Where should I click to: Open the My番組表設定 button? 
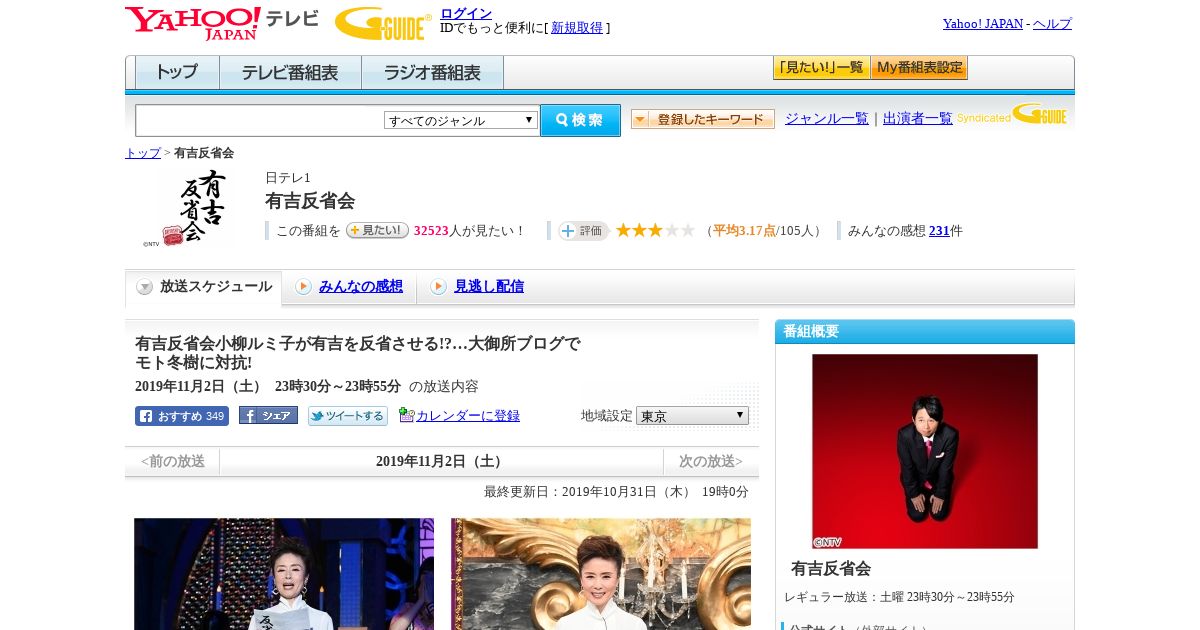click(x=919, y=68)
